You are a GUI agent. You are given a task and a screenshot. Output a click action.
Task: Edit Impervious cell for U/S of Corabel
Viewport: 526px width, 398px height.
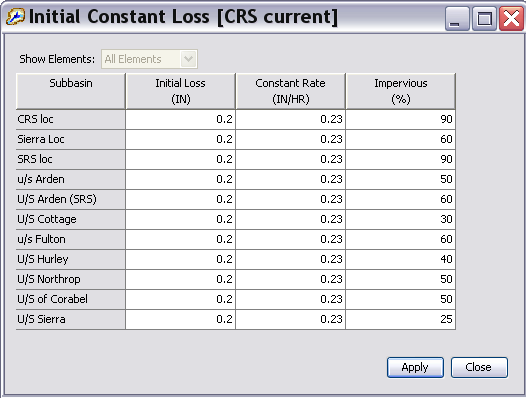401,299
